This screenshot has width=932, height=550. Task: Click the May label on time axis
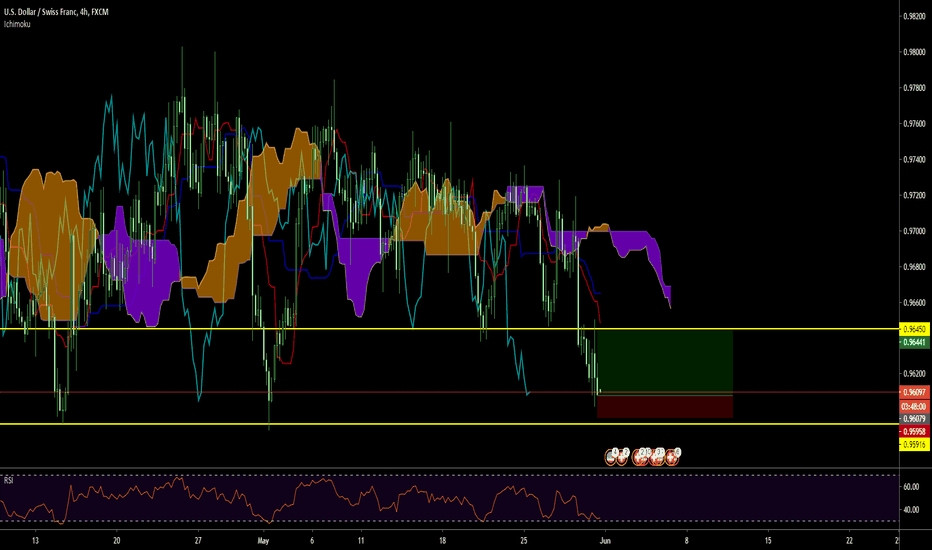pyautogui.click(x=263, y=540)
